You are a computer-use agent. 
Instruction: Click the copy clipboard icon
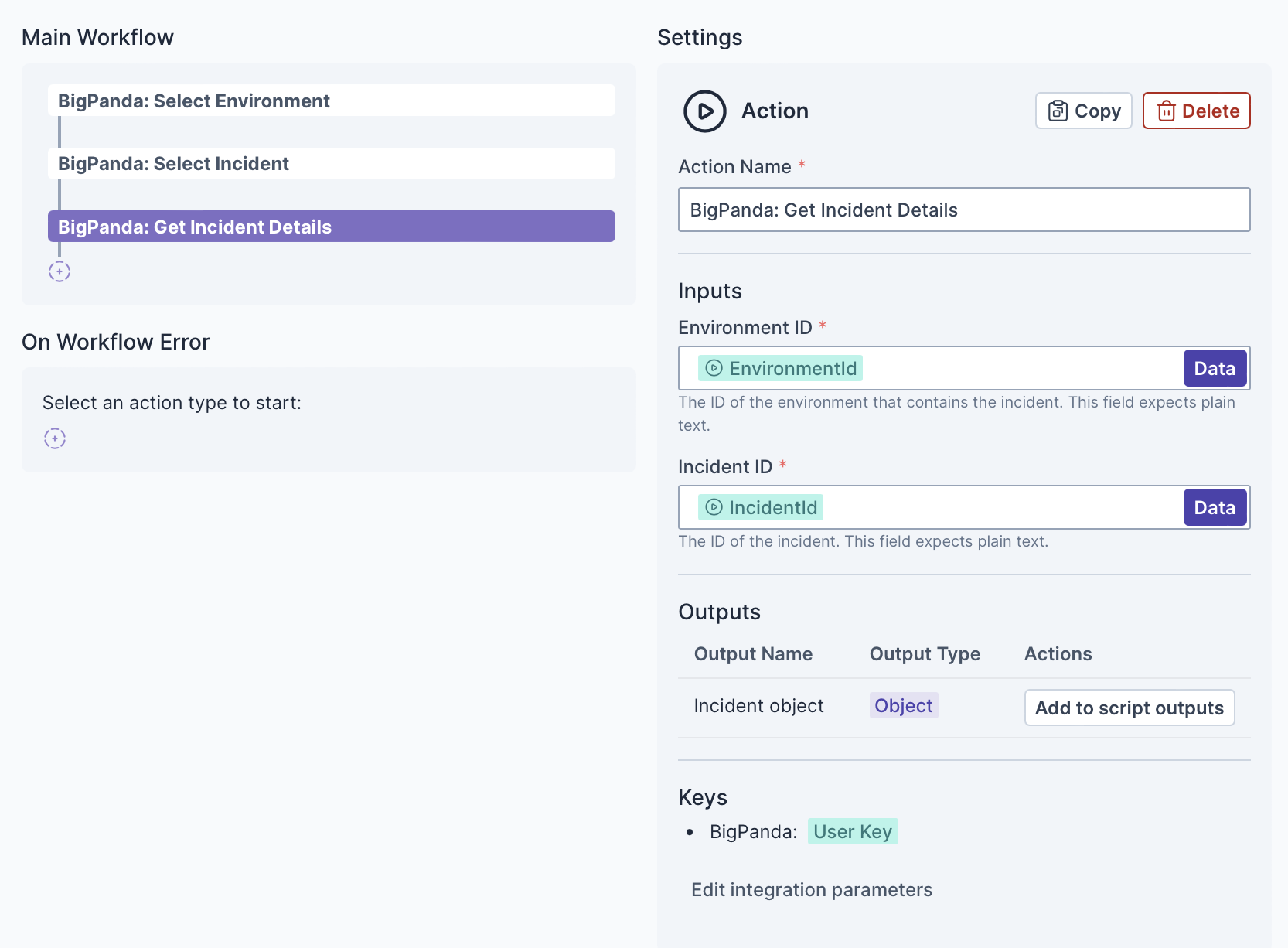tap(1057, 111)
